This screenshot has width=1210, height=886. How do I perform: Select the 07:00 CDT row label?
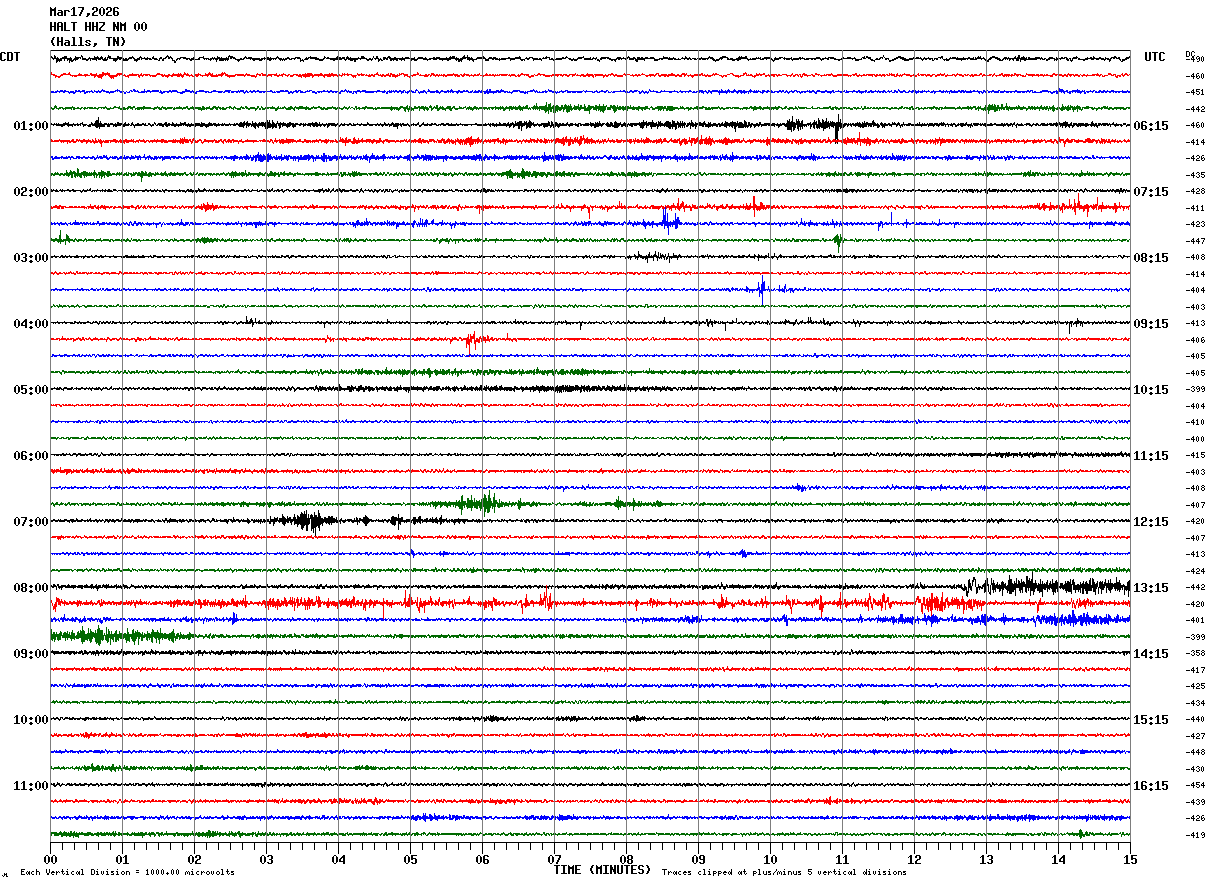(x=30, y=521)
